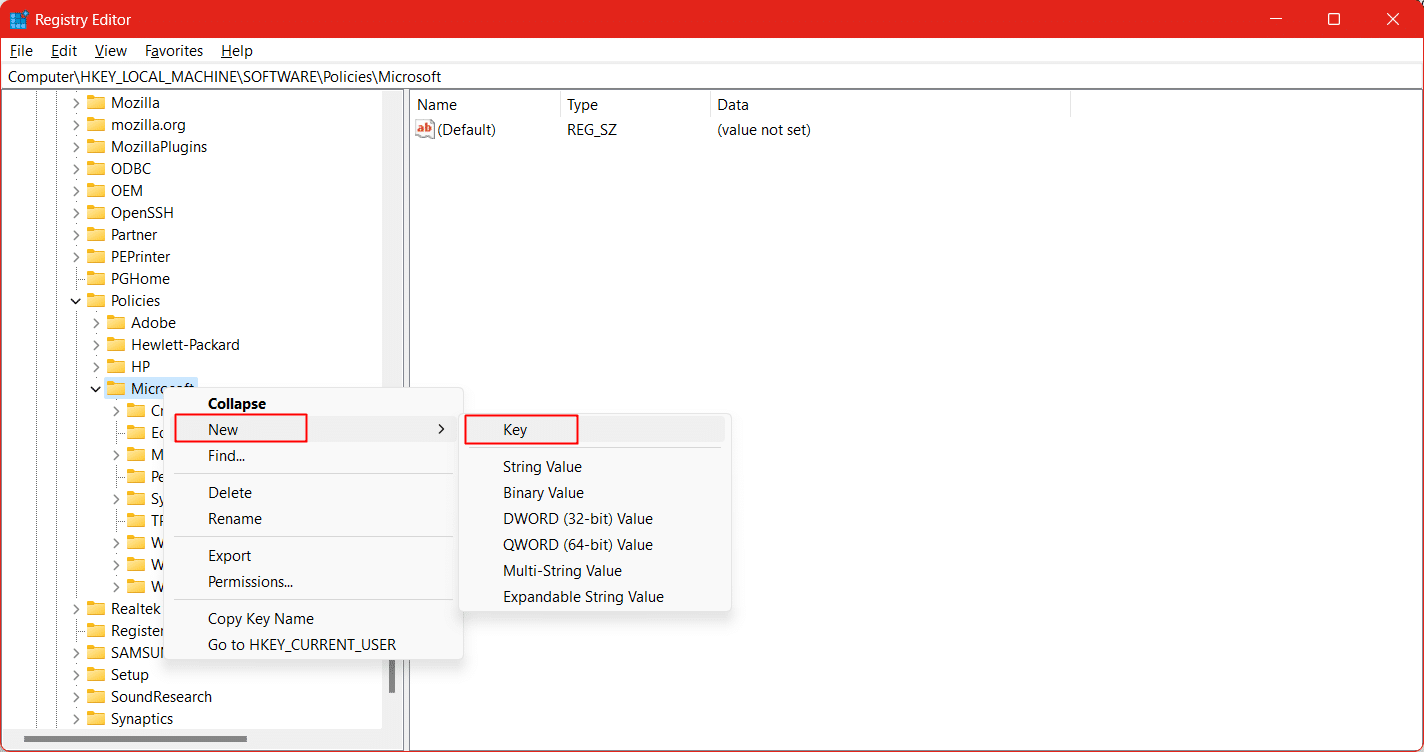This screenshot has height=752, width=1424.
Task: Collapse the Microsoft key chevron
Action: (x=96, y=388)
